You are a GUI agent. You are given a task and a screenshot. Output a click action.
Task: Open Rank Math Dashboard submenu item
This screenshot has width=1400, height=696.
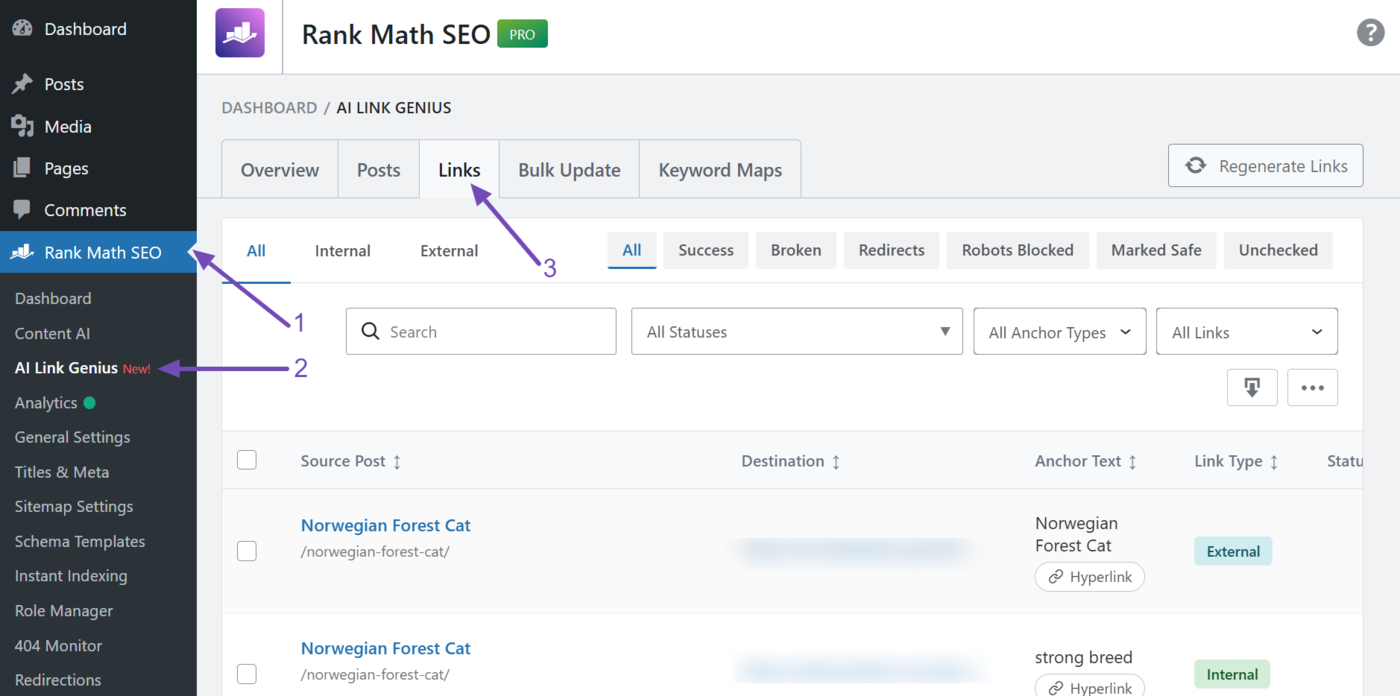tap(53, 298)
